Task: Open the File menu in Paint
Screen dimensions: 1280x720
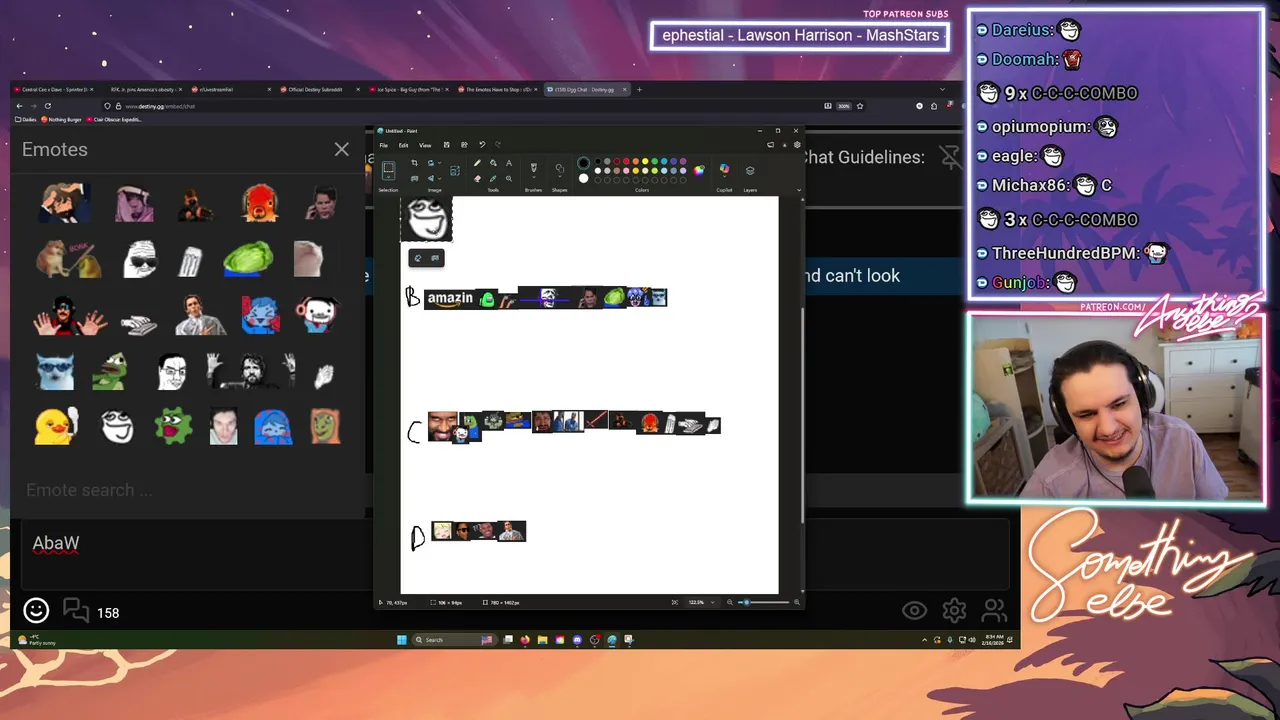Action: tap(383, 145)
